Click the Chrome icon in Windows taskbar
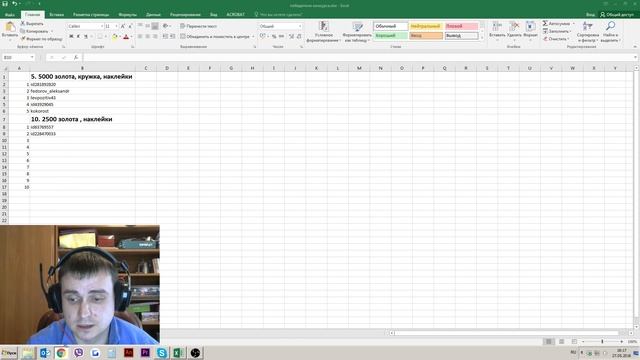Viewport: 640px width, 360px height. tap(61, 353)
